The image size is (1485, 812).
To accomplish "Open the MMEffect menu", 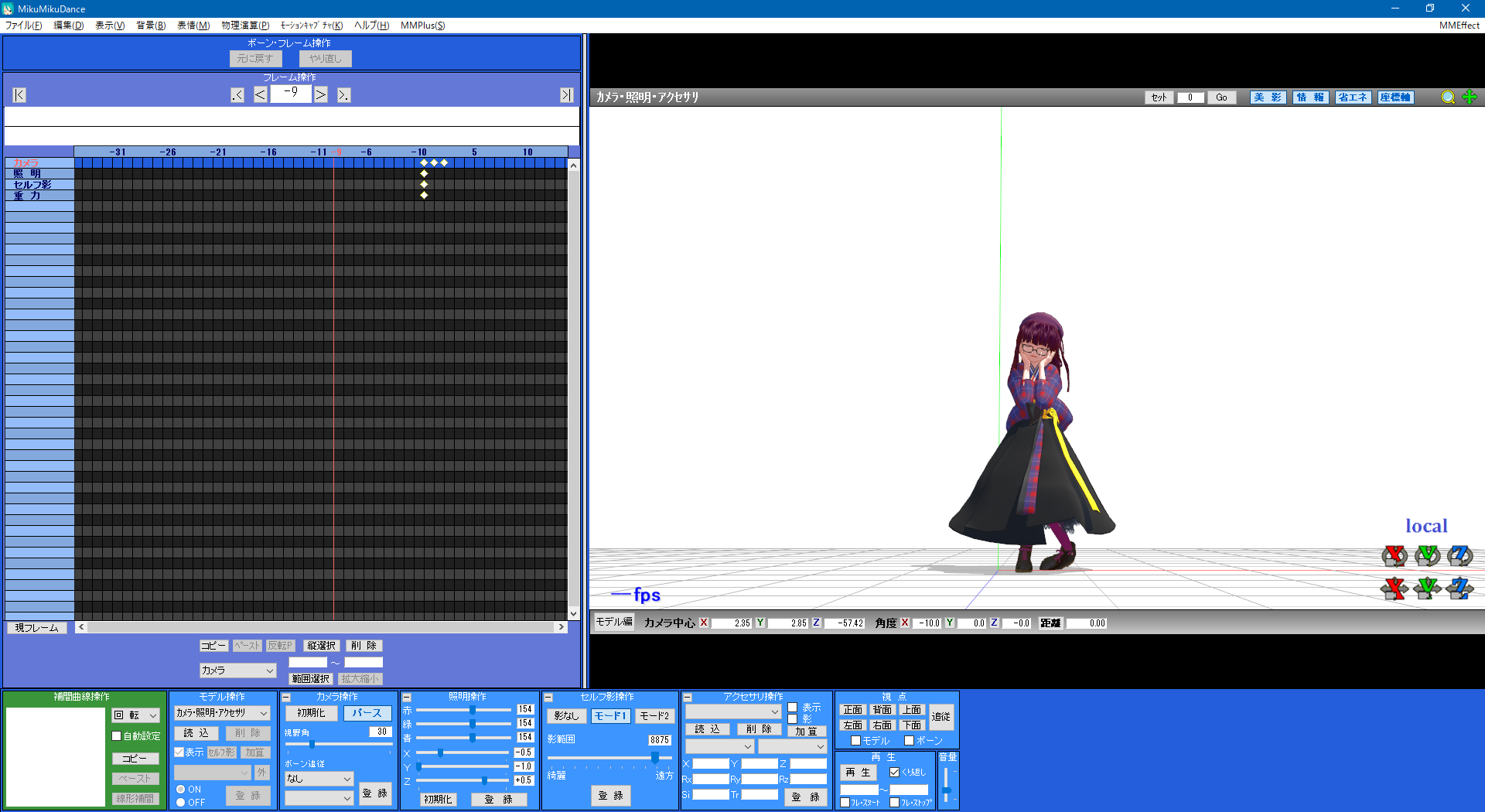I will [x=1459, y=26].
